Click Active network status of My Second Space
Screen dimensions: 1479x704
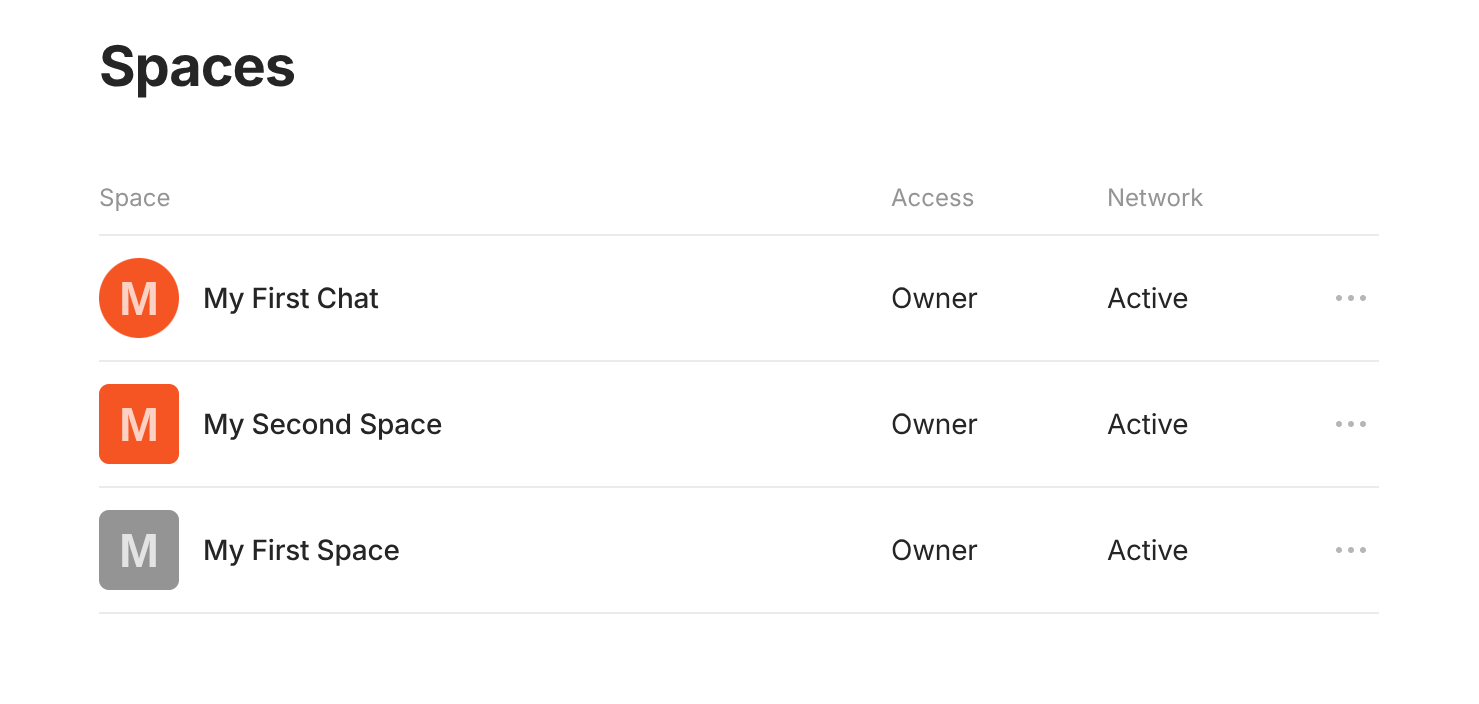(1147, 424)
